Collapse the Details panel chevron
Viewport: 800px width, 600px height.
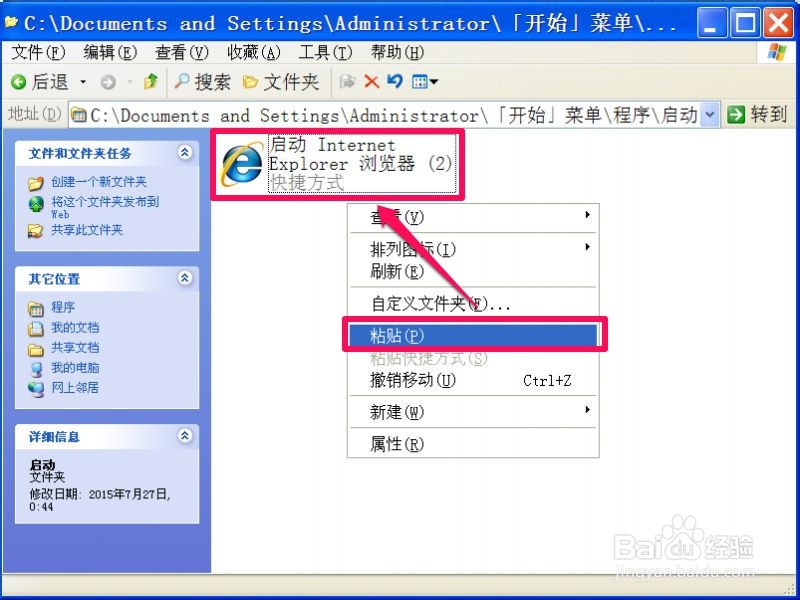click(185, 436)
